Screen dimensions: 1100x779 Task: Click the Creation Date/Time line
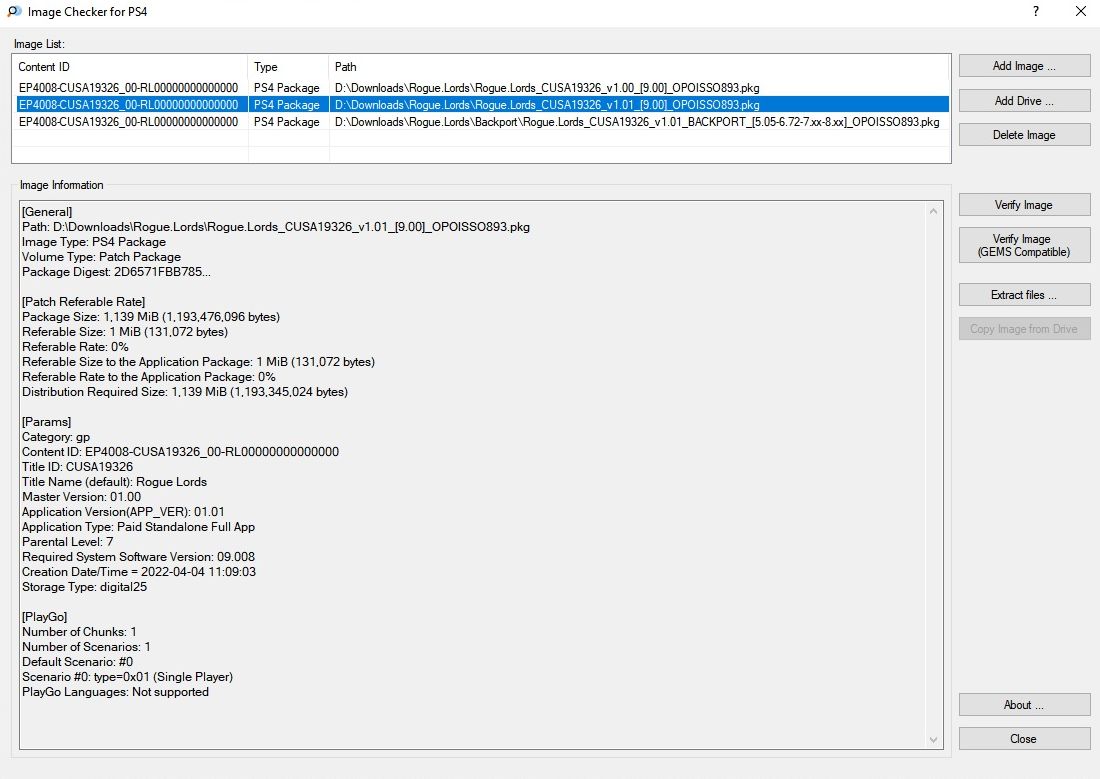pos(139,572)
